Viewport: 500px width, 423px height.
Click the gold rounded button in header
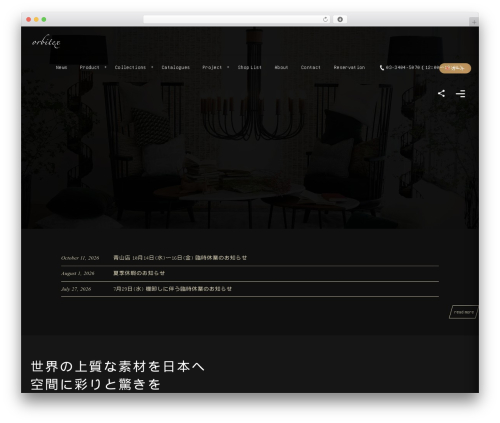pyautogui.click(x=455, y=68)
